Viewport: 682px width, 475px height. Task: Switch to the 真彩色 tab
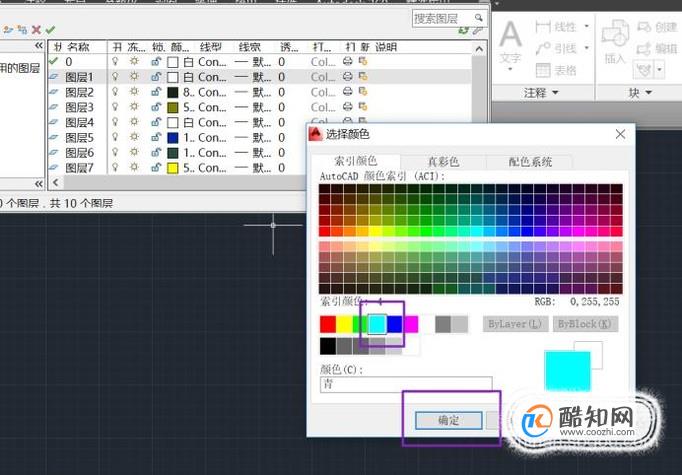[443, 162]
